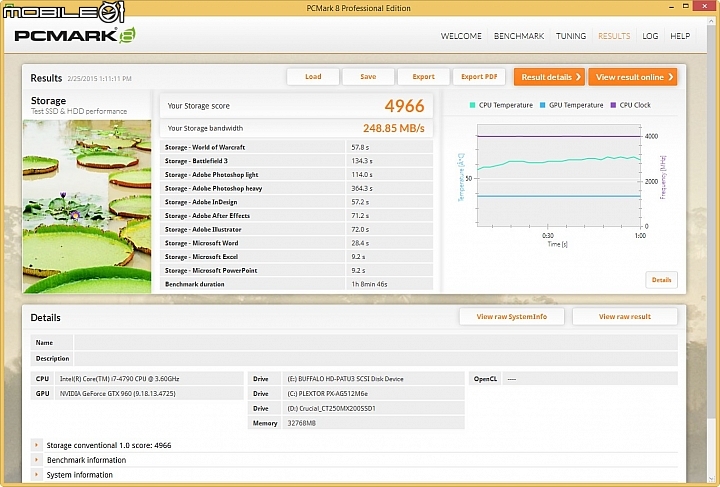Minimize the PCMark 8 window
Screen dimensions: 720x487
click(x=670, y=6)
